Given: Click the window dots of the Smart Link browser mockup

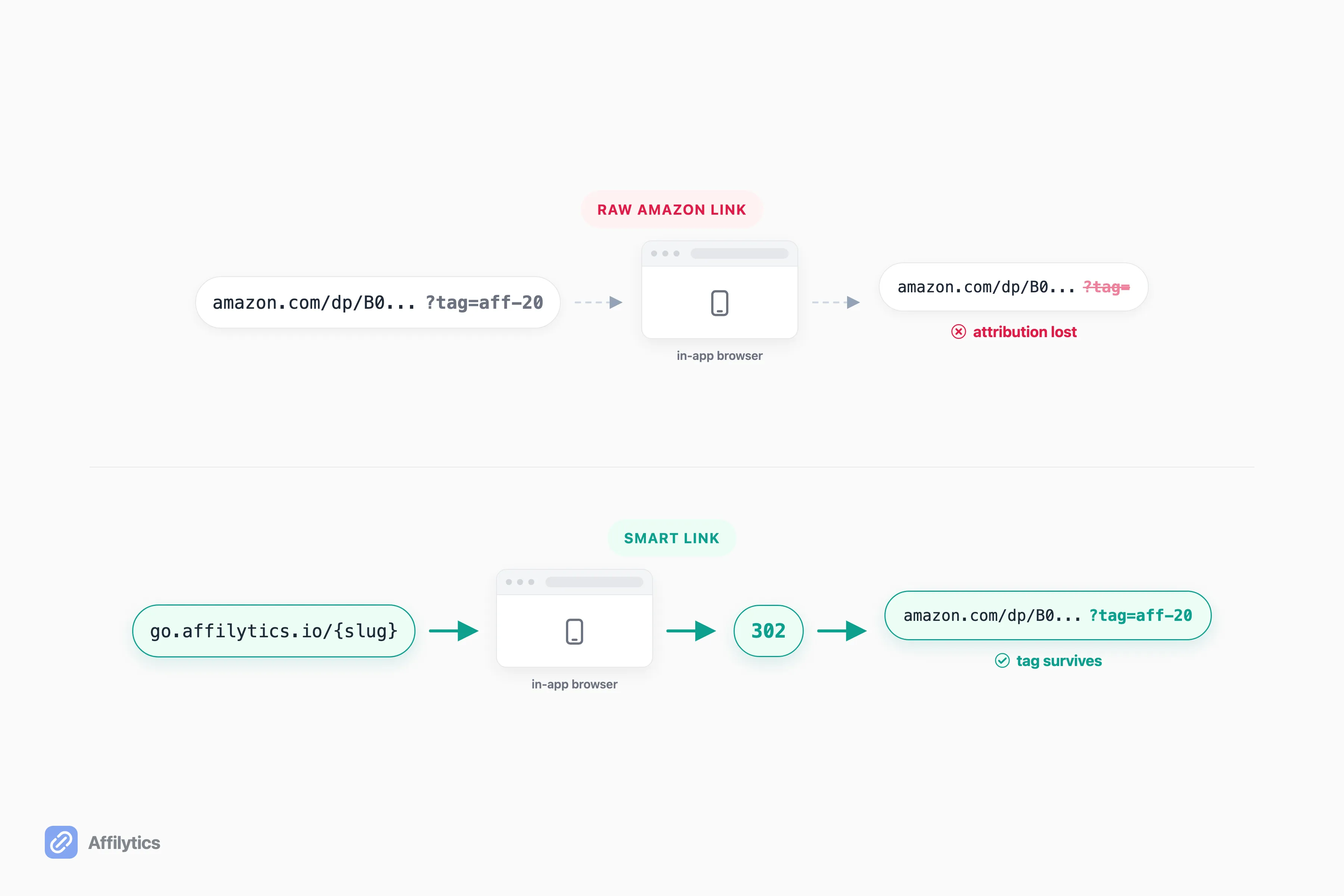Looking at the screenshot, I should click(520, 582).
